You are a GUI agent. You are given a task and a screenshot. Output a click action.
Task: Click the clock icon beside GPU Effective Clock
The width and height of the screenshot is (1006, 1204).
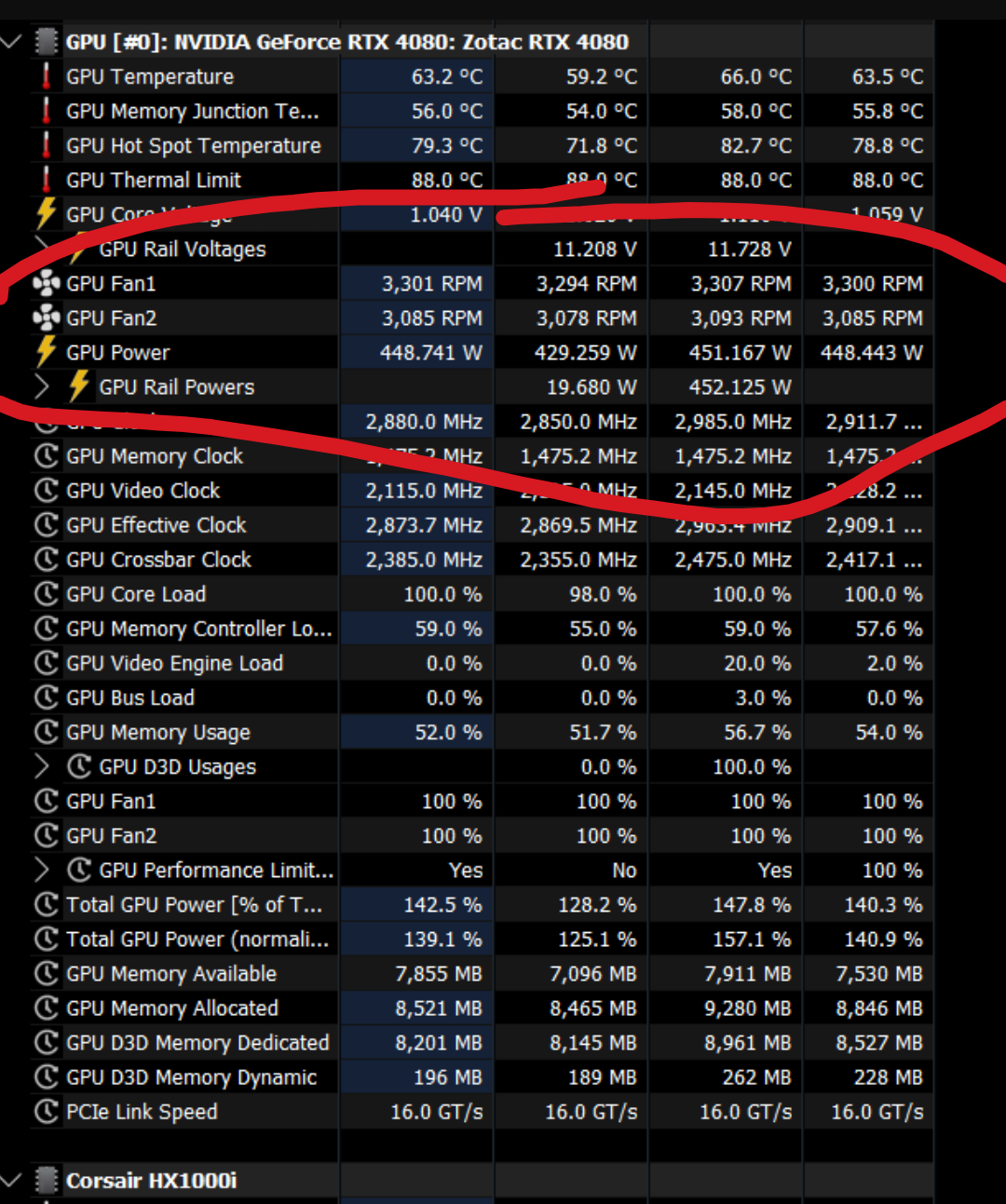click(x=46, y=525)
